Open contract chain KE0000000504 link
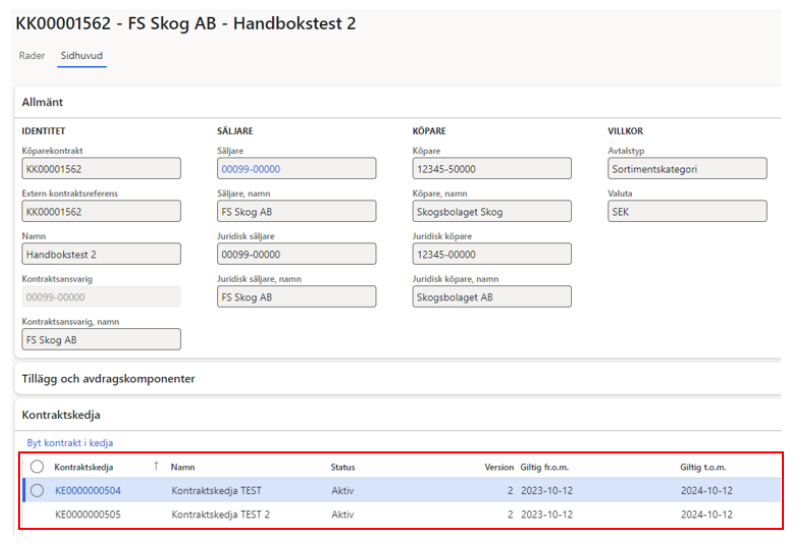Image resolution: width=803 pixels, height=556 pixels. [88, 490]
